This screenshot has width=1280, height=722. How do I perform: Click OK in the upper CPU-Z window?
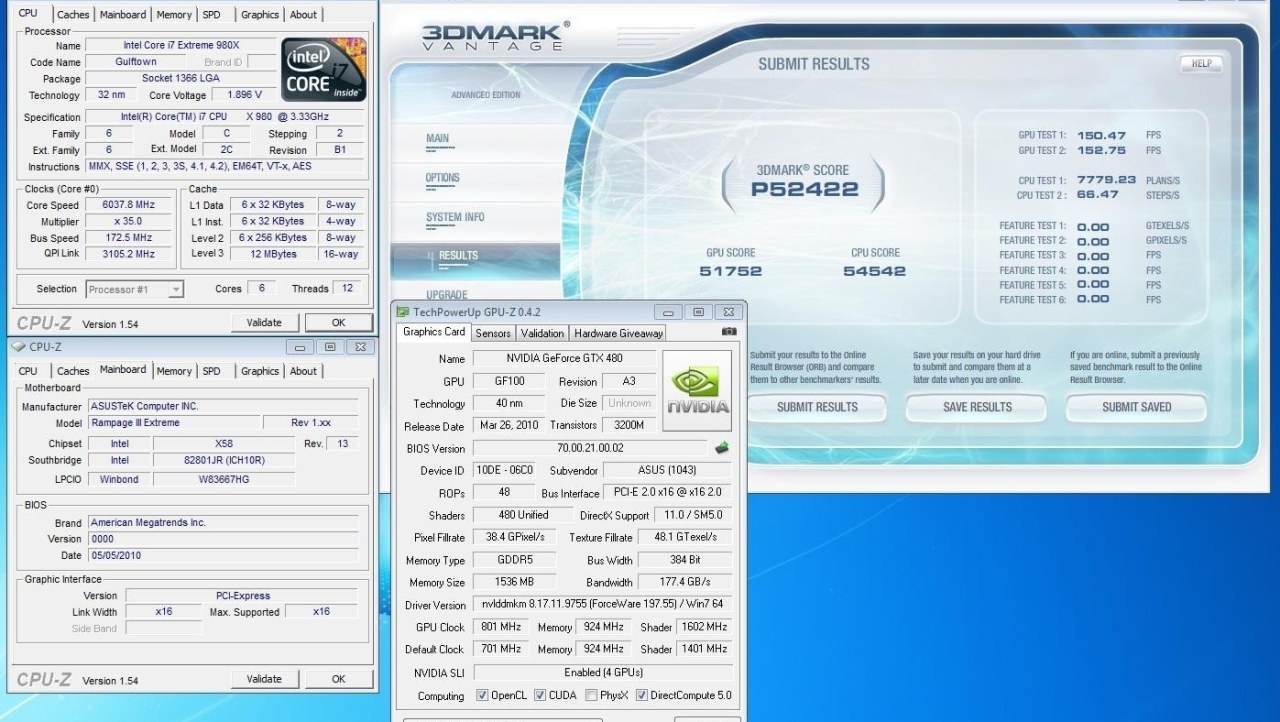338,323
